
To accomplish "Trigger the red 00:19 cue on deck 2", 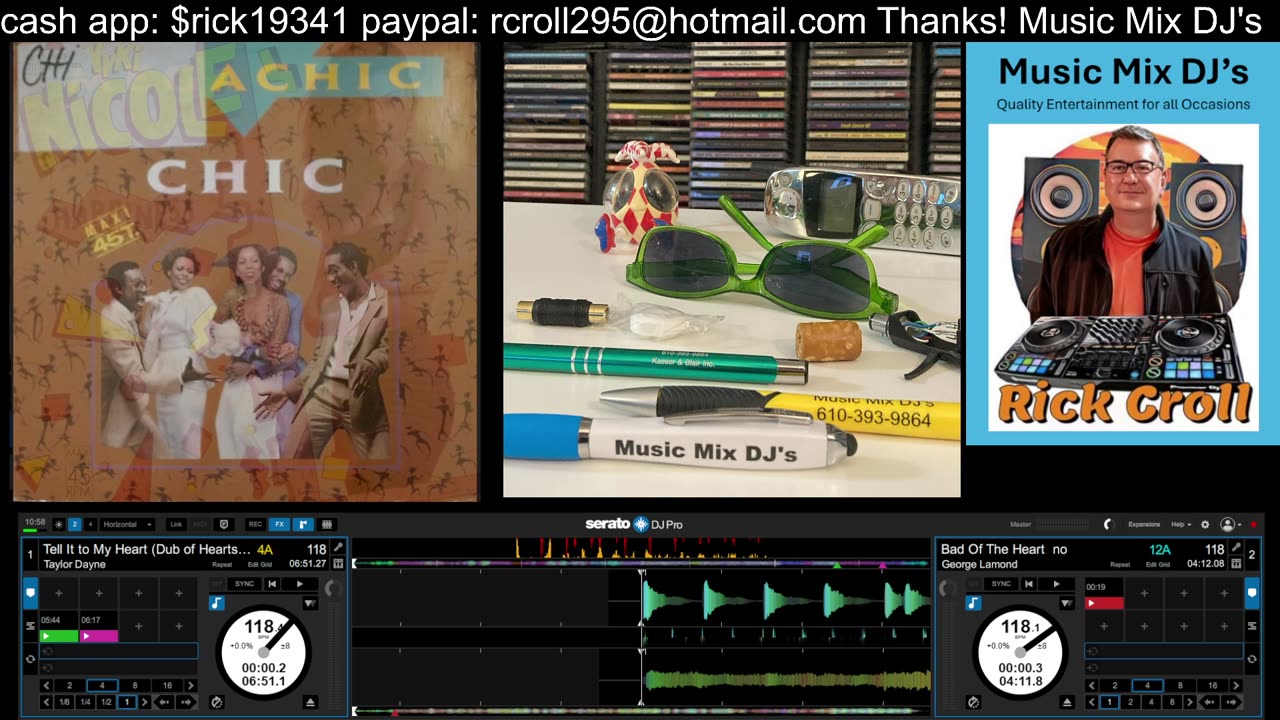I will click(x=1105, y=595).
